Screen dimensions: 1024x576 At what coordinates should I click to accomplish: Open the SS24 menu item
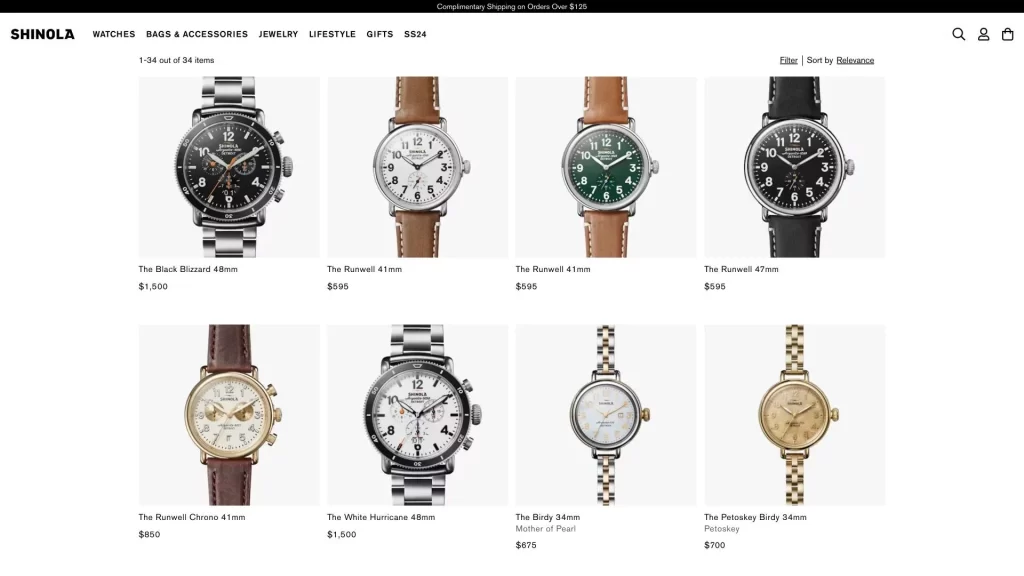tap(415, 34)
